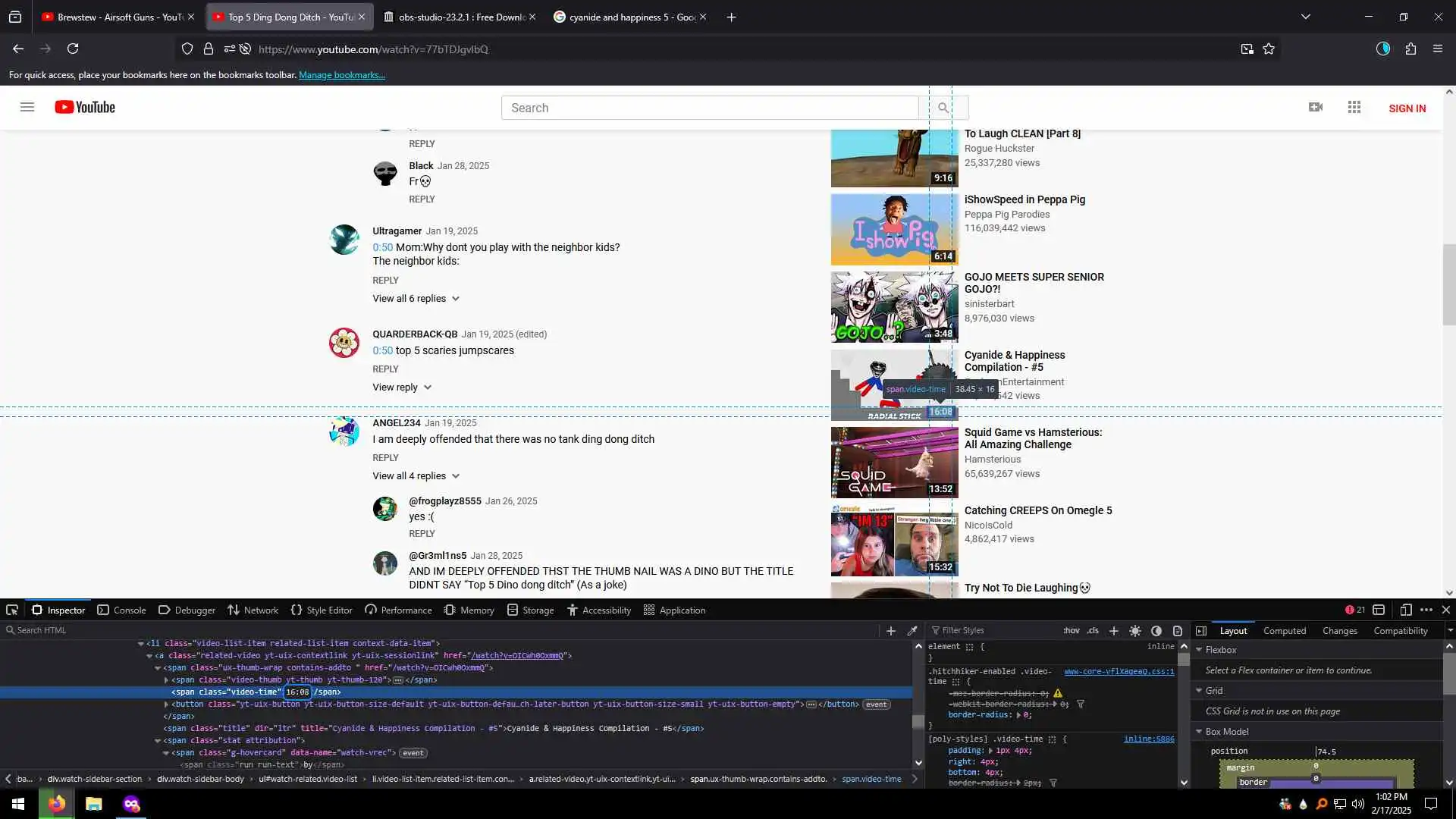The height and width of the screenshot is (819, 1456).
Task: Click the eyedropper tool in the Inspector
Action: pyautogui.click(x=912, y=630)
